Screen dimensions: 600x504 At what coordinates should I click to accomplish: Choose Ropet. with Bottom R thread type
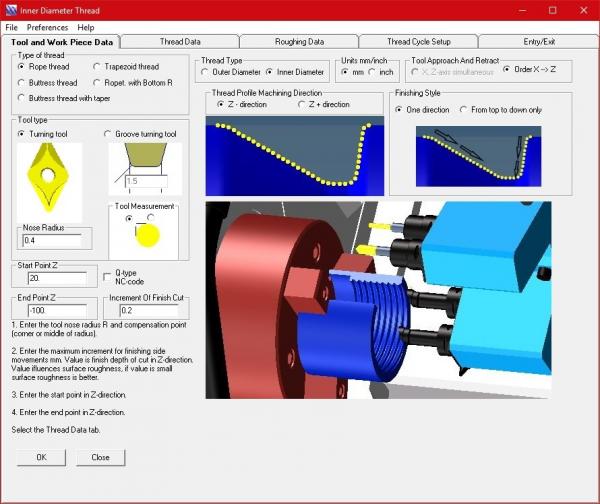(x=99, y=82)
